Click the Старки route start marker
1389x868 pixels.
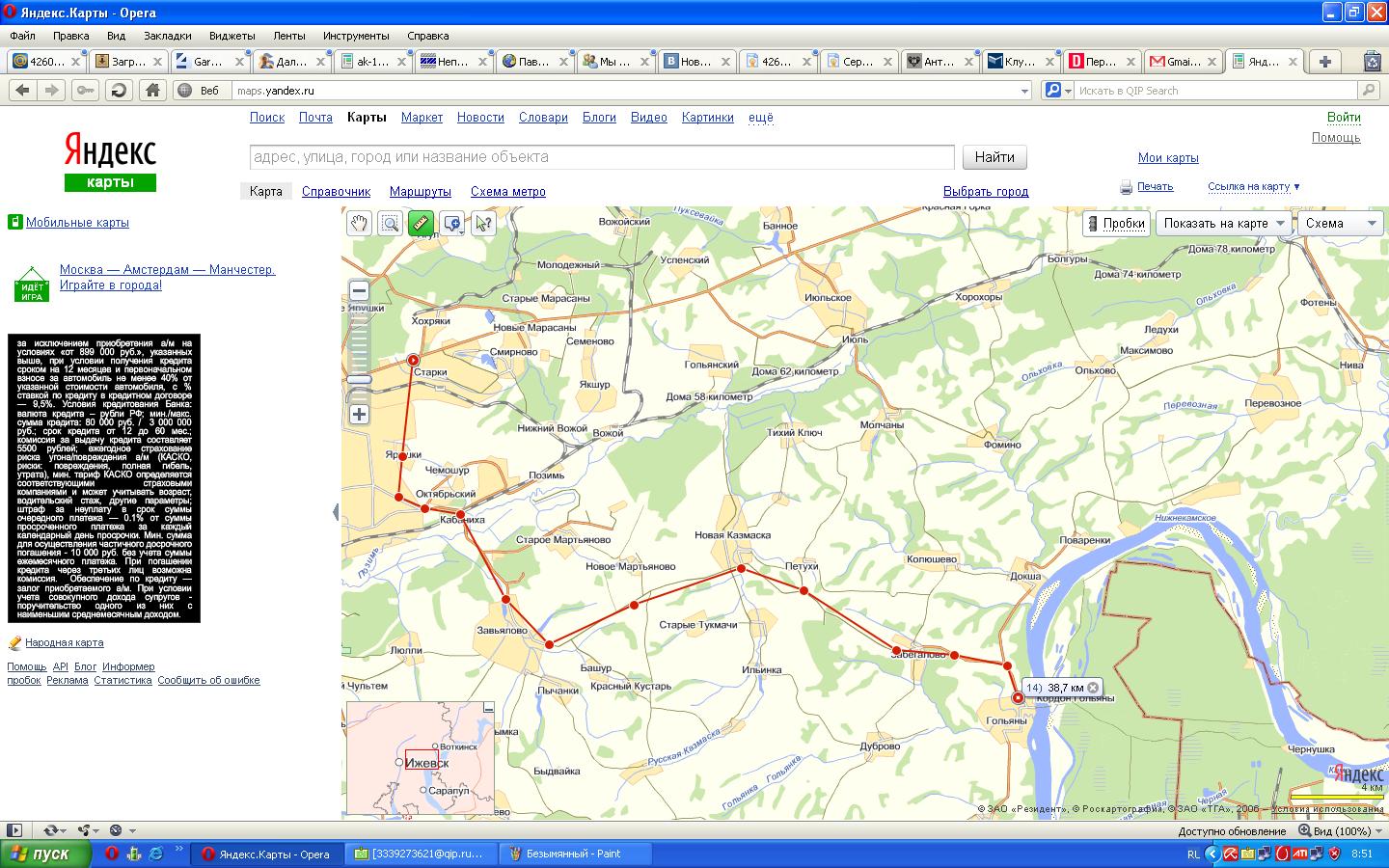(414, 360)
